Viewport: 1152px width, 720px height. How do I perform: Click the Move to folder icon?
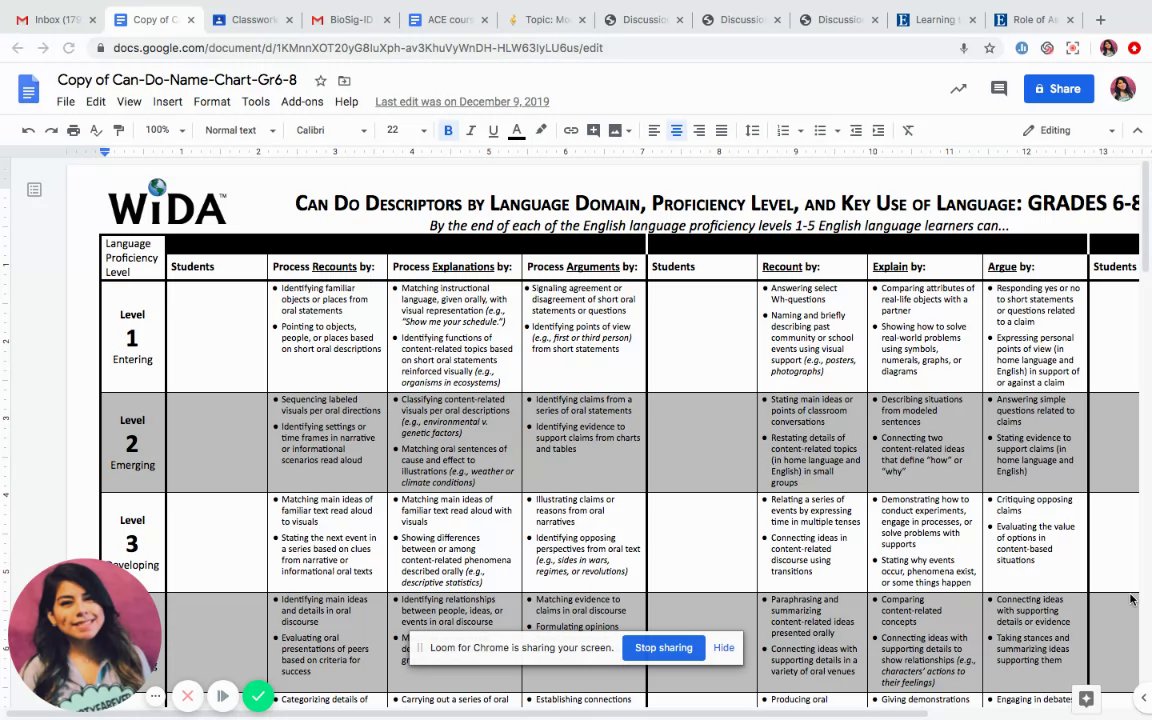(x=344, y=81)
